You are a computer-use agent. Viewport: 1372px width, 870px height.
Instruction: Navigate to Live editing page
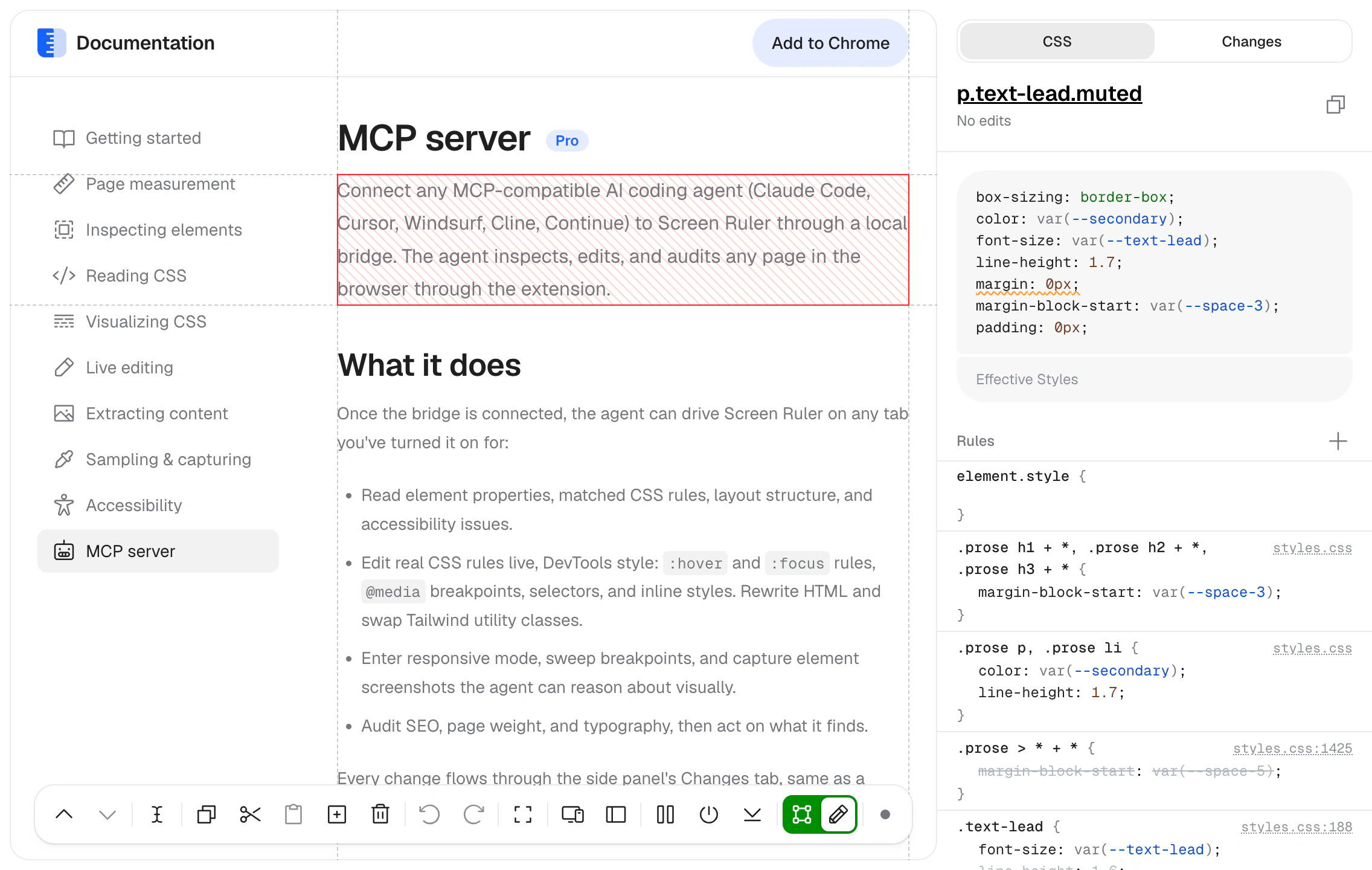coord(158,368)
